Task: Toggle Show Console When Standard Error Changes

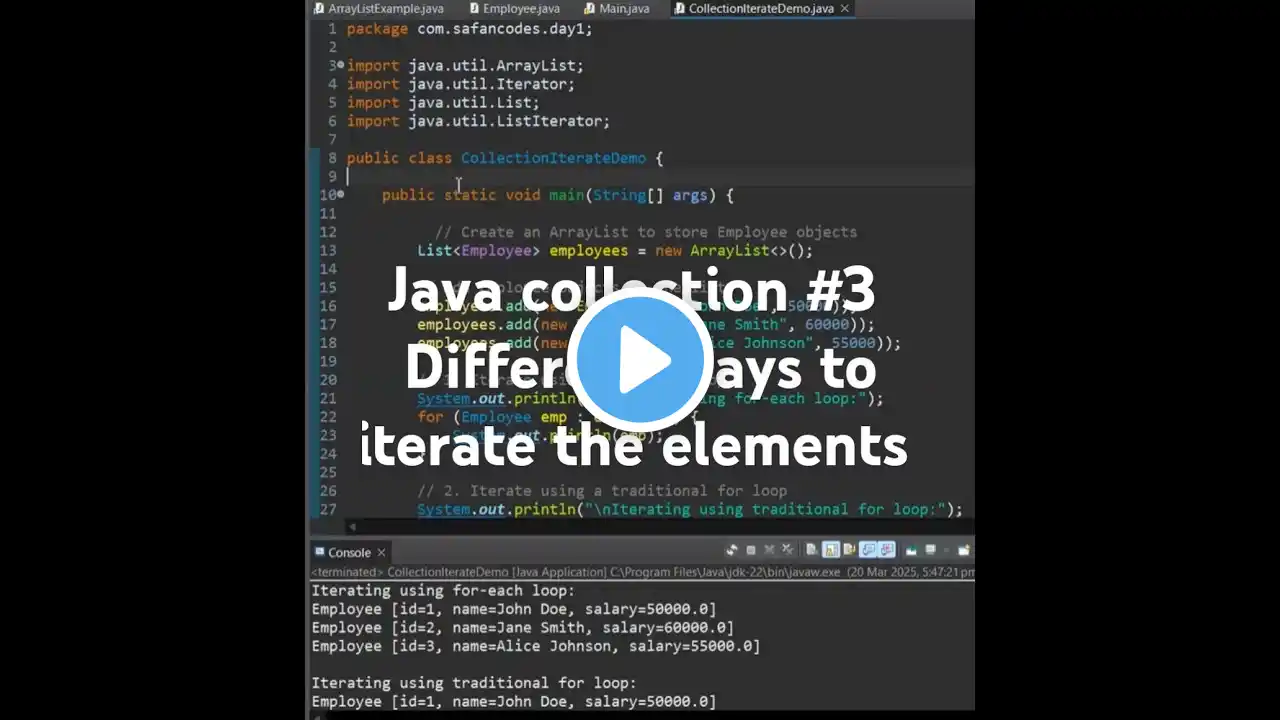Action: [x=887, y=551]
